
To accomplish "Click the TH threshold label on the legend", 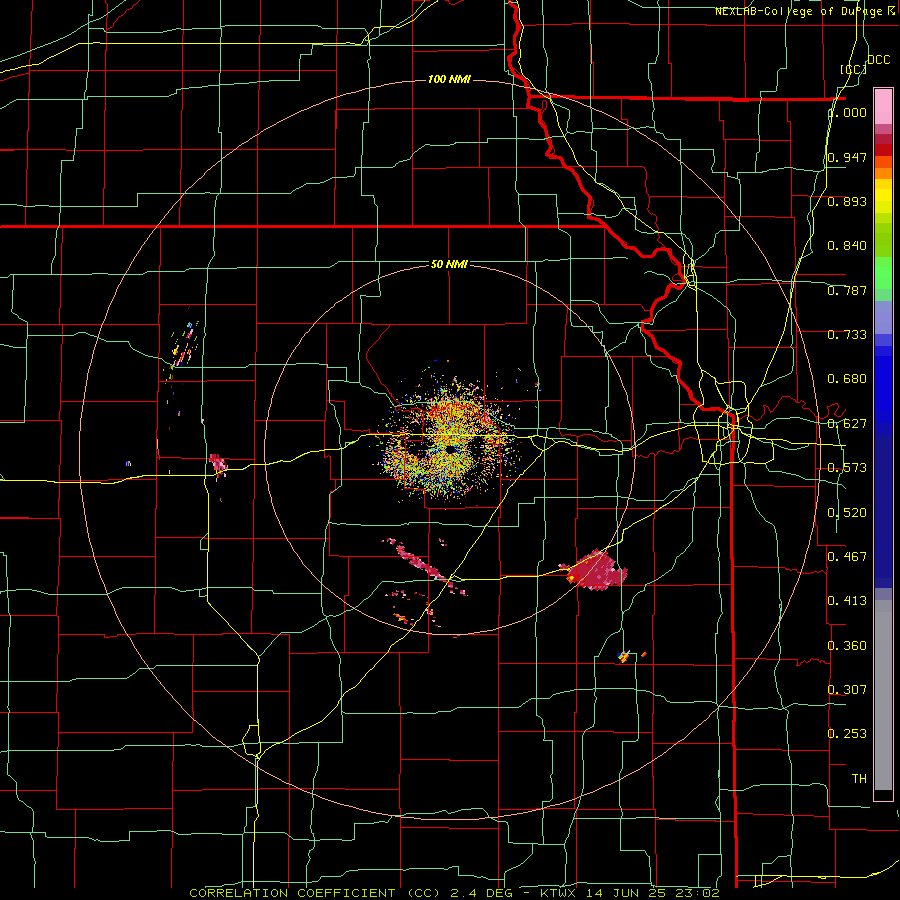I will (x=859, y=778).
